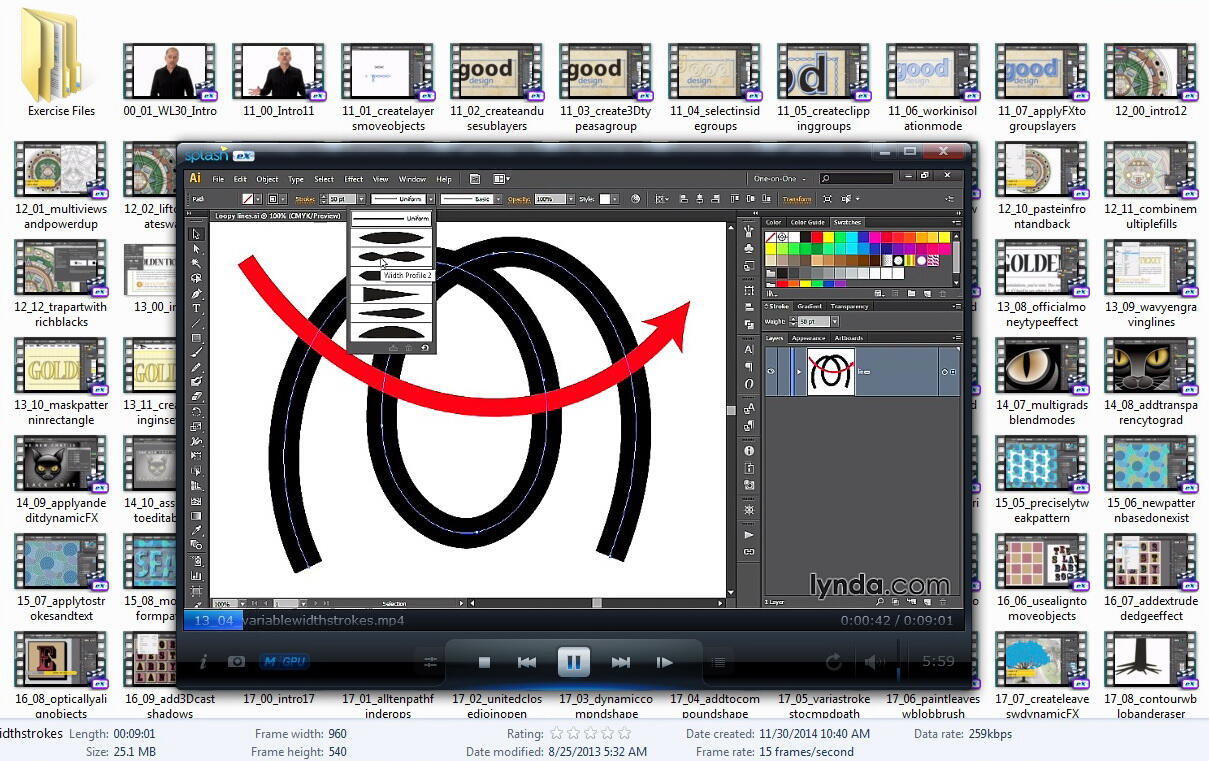Image resolution: width=1209 pixels, height=761 pixels.
Task: Show media info with the i icon
Action: point(203,661)
